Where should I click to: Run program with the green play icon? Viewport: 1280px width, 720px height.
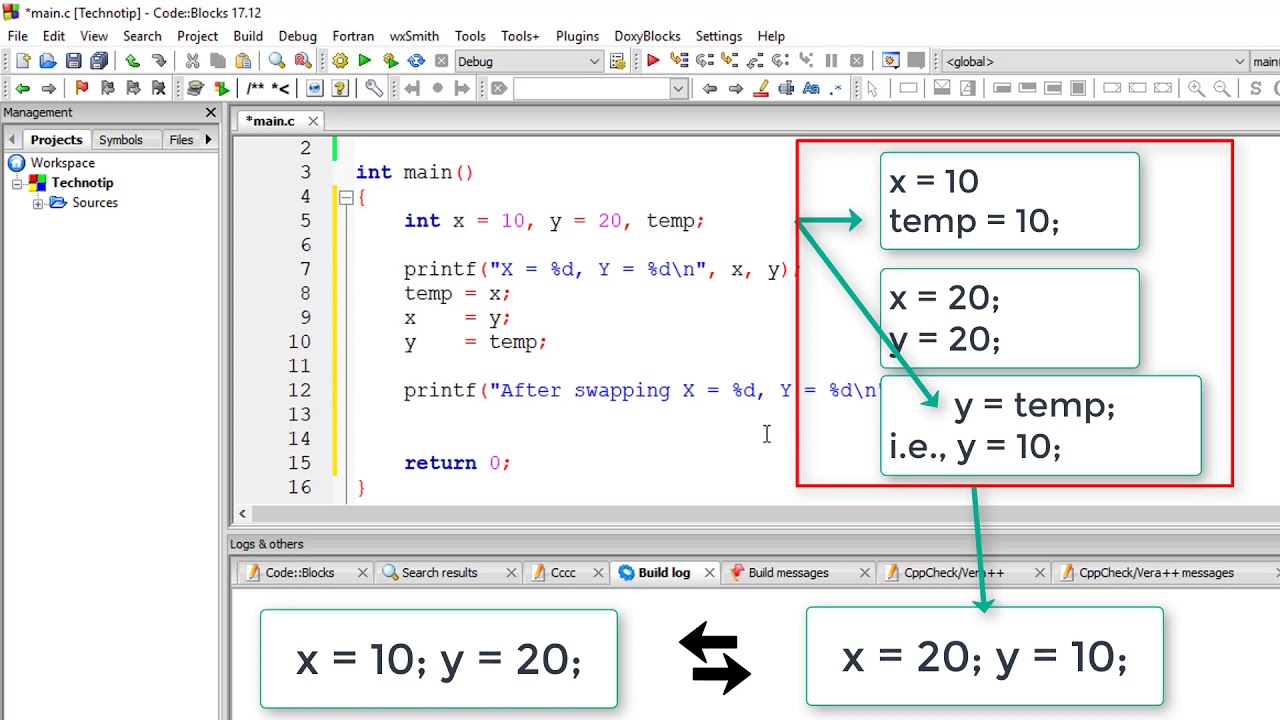[365, 61]
